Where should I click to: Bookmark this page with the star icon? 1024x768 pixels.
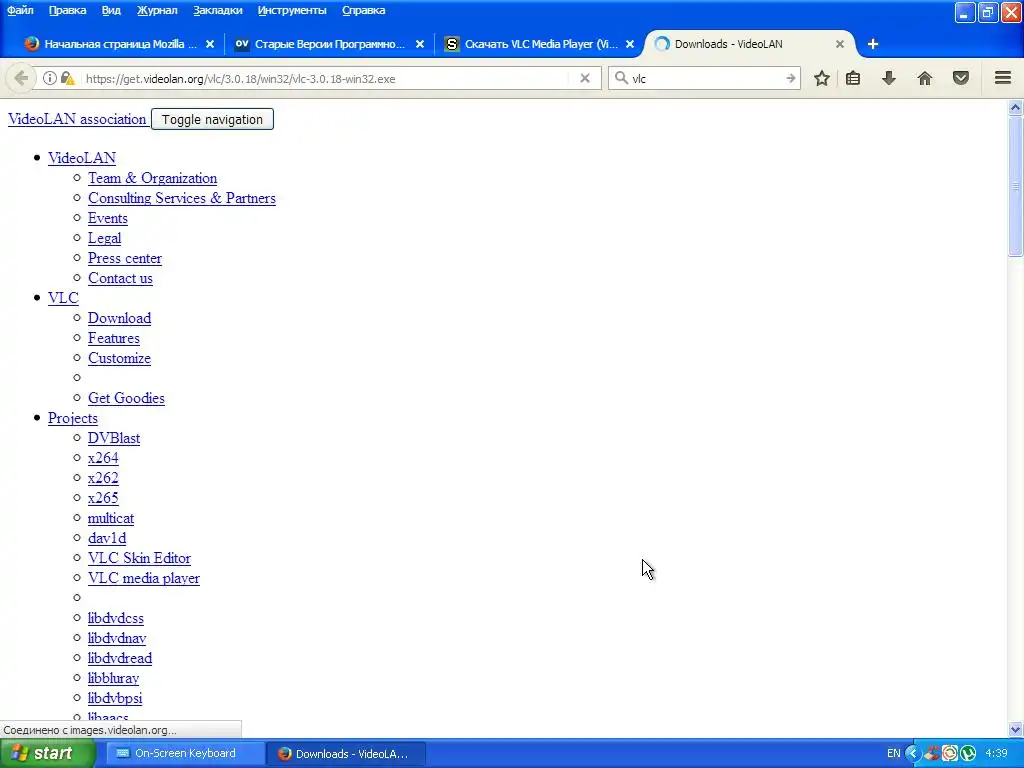tap(822, 78)
